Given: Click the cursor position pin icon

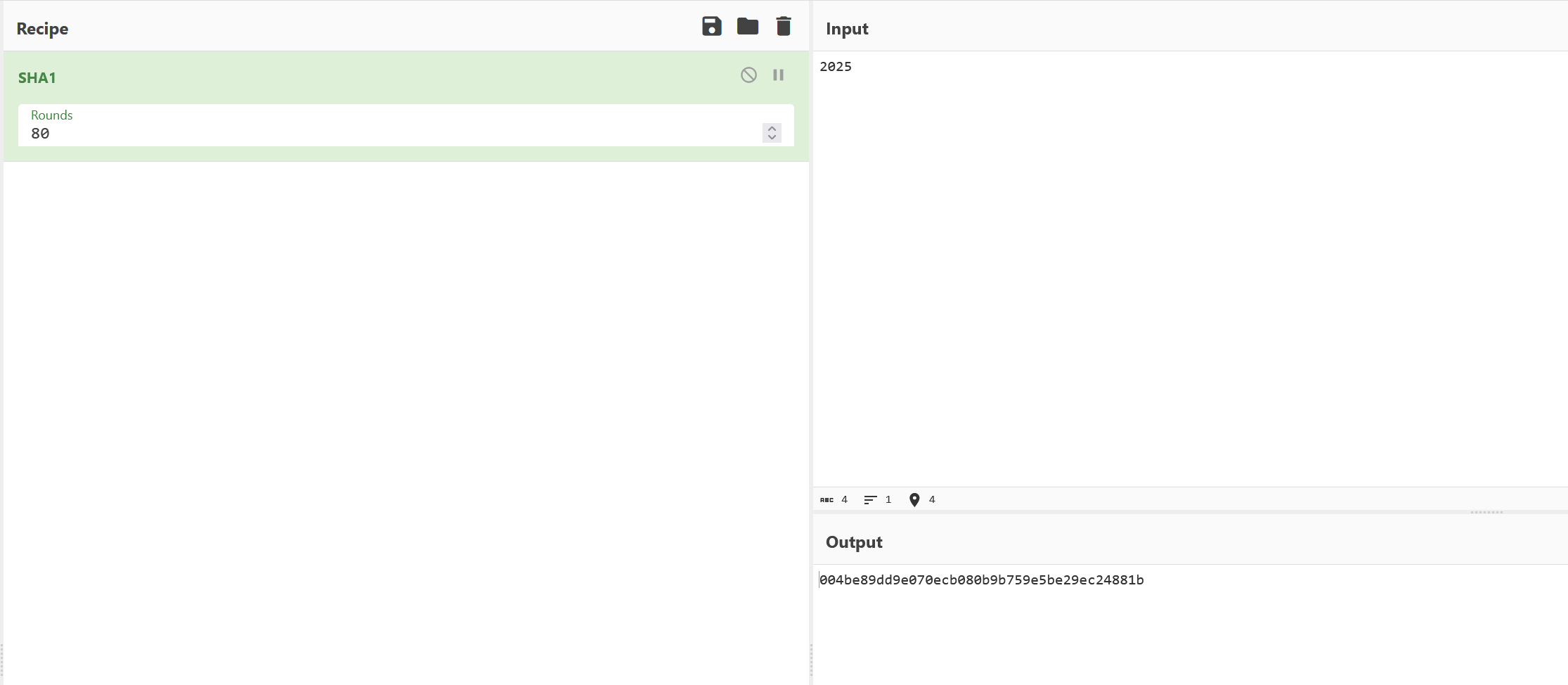Looking at the screenshot, I should 914,500.
